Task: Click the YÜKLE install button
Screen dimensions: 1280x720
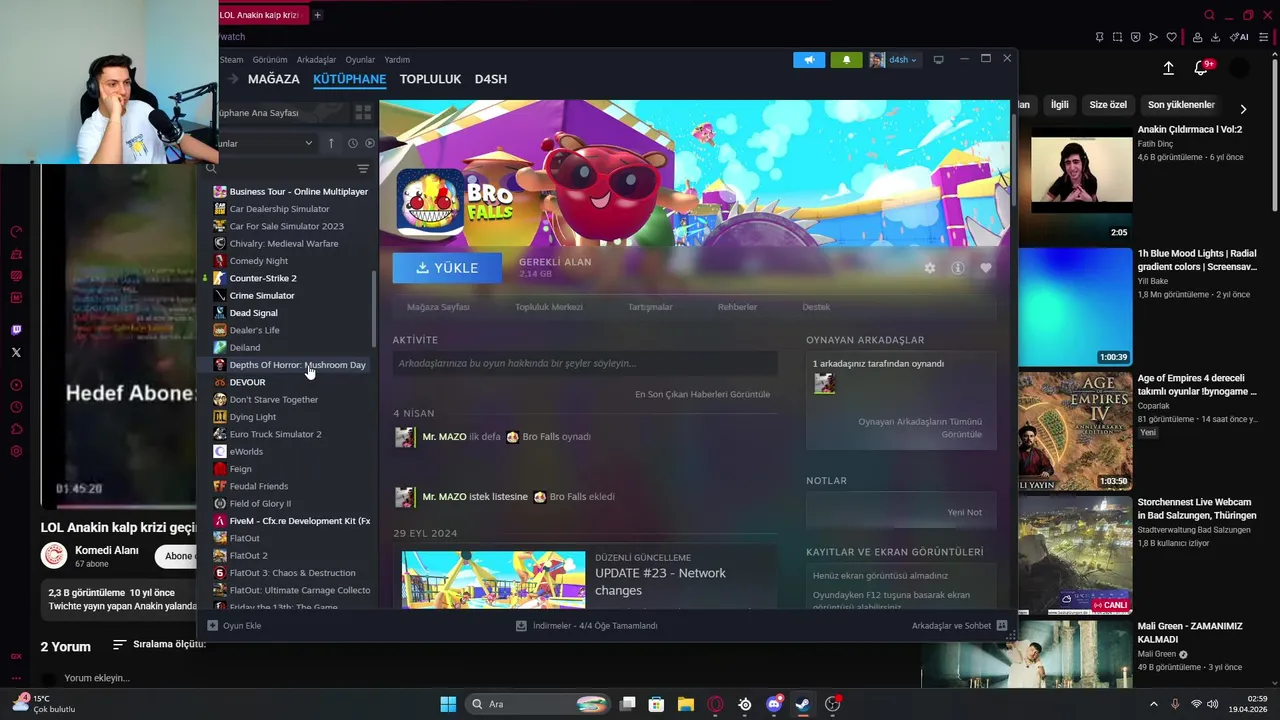Action: (x=447, y=268)
